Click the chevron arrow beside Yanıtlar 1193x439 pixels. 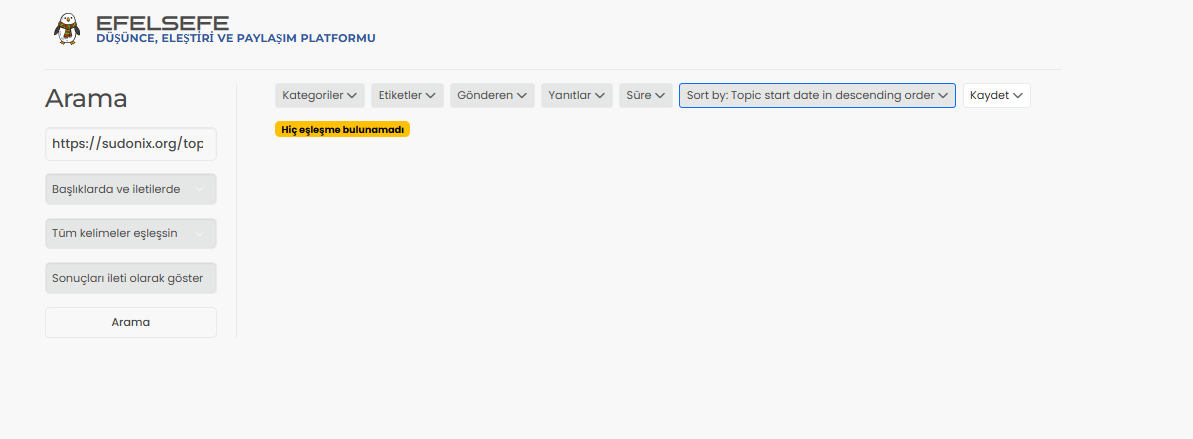[601, 96]
